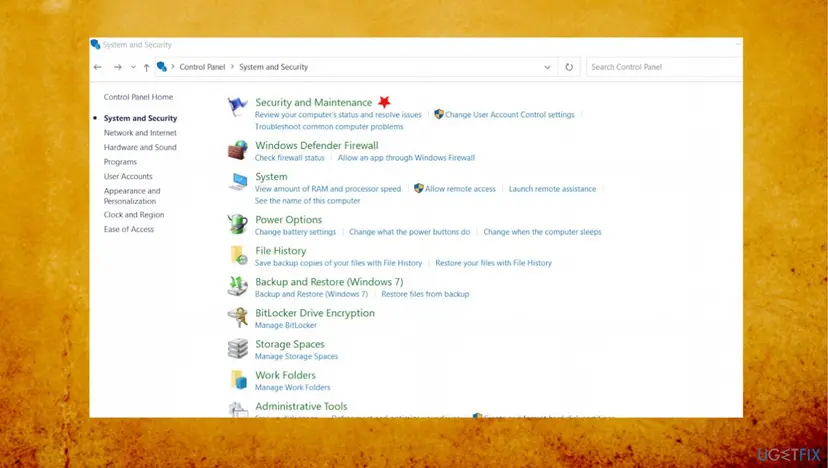Click Troubleshoot common computer problems
Image resolution: width=828 pixels, height=468 pixels.
329,127
